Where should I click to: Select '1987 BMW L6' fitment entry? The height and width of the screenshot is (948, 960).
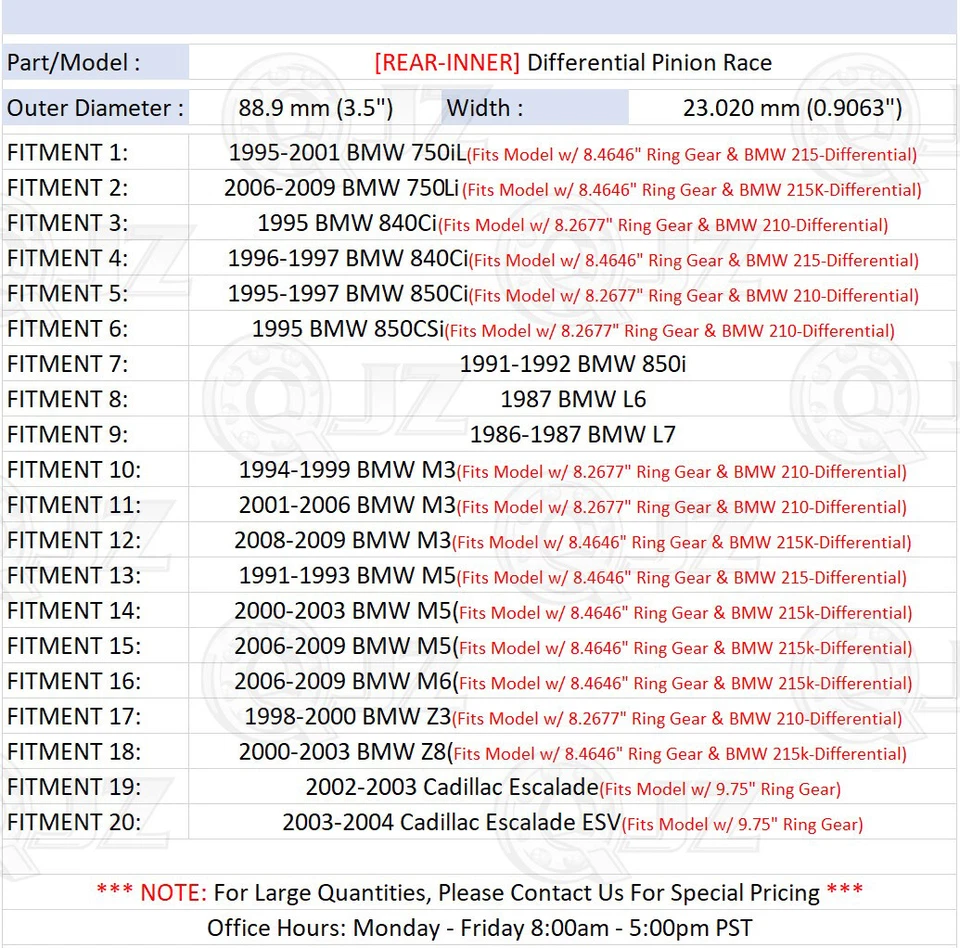573,399
